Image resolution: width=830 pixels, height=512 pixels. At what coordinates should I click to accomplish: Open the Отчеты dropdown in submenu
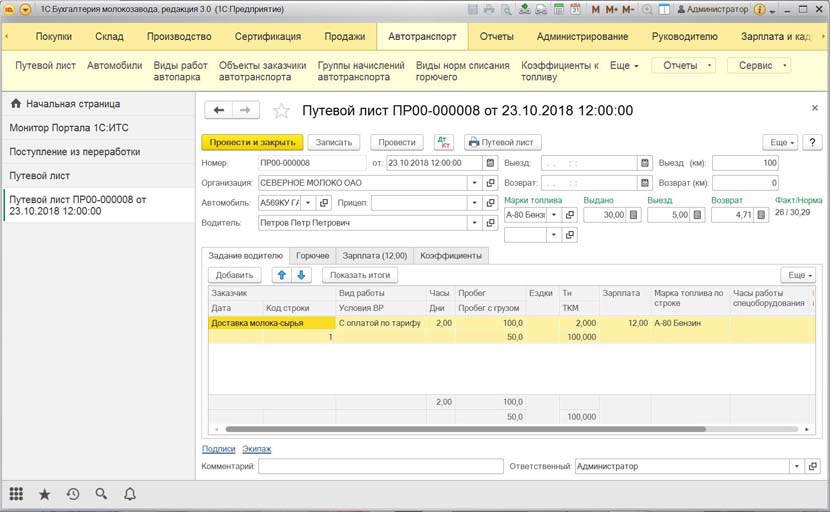point(683,66)
